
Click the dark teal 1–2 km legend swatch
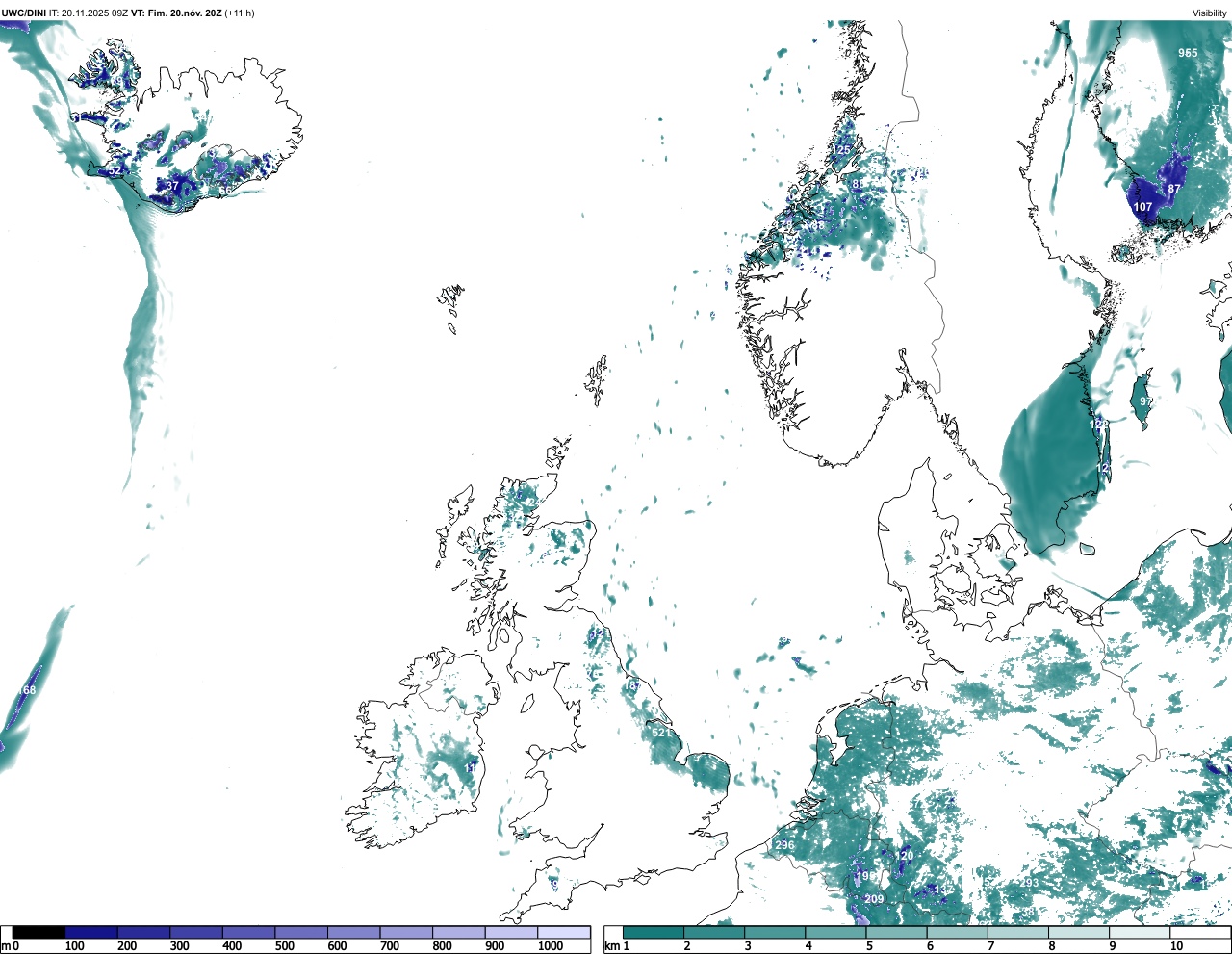pos(654,933)
